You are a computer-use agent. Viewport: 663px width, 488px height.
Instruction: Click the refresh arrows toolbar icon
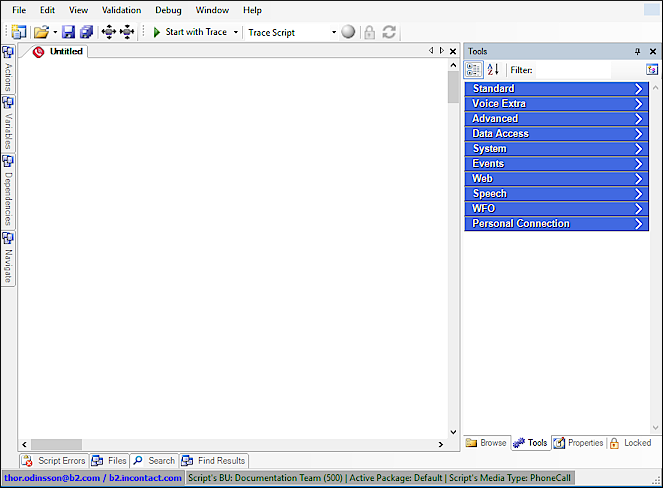pyautogui.click(x=389, y=32)
